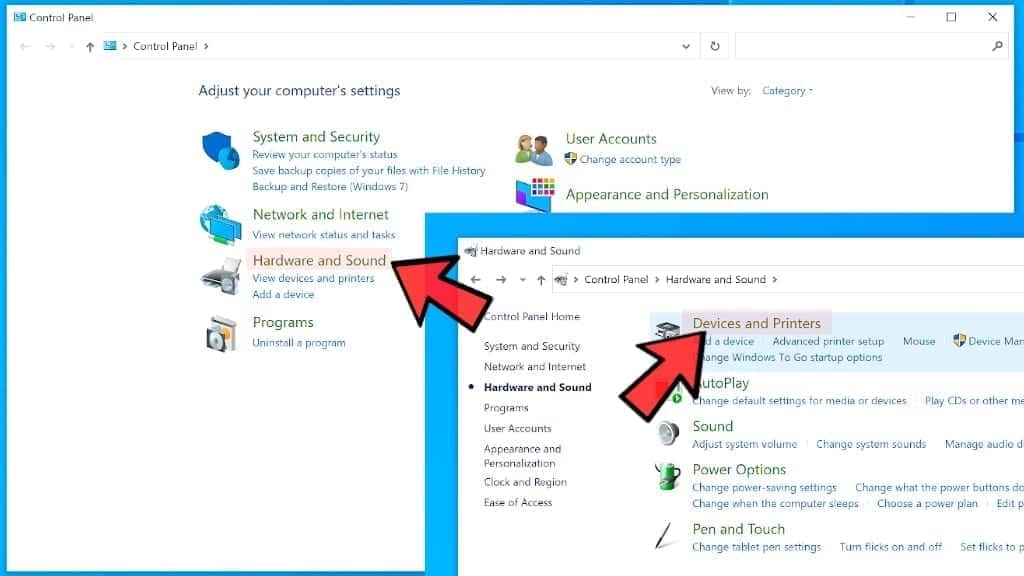Click the Sound speaker icon
This screenshot has width=1024, height=576.
click(x=667, y=433)
